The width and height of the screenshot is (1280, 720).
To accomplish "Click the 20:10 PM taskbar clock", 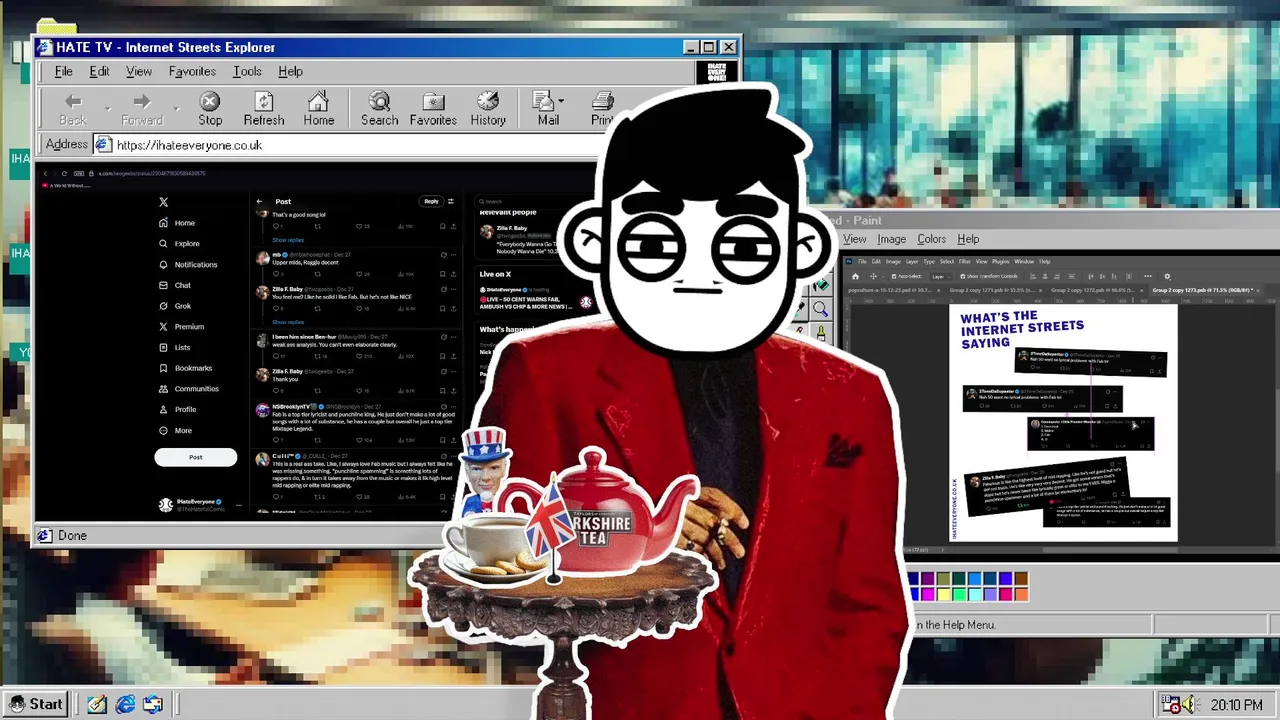I will (1236, 705).
